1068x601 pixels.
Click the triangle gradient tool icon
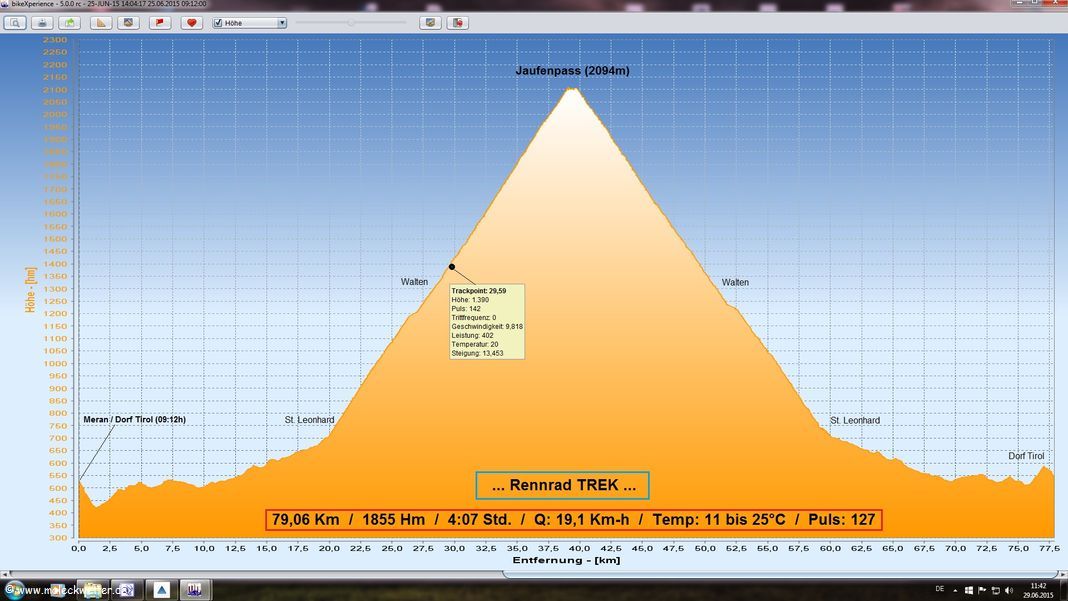[x=102, y=22]
